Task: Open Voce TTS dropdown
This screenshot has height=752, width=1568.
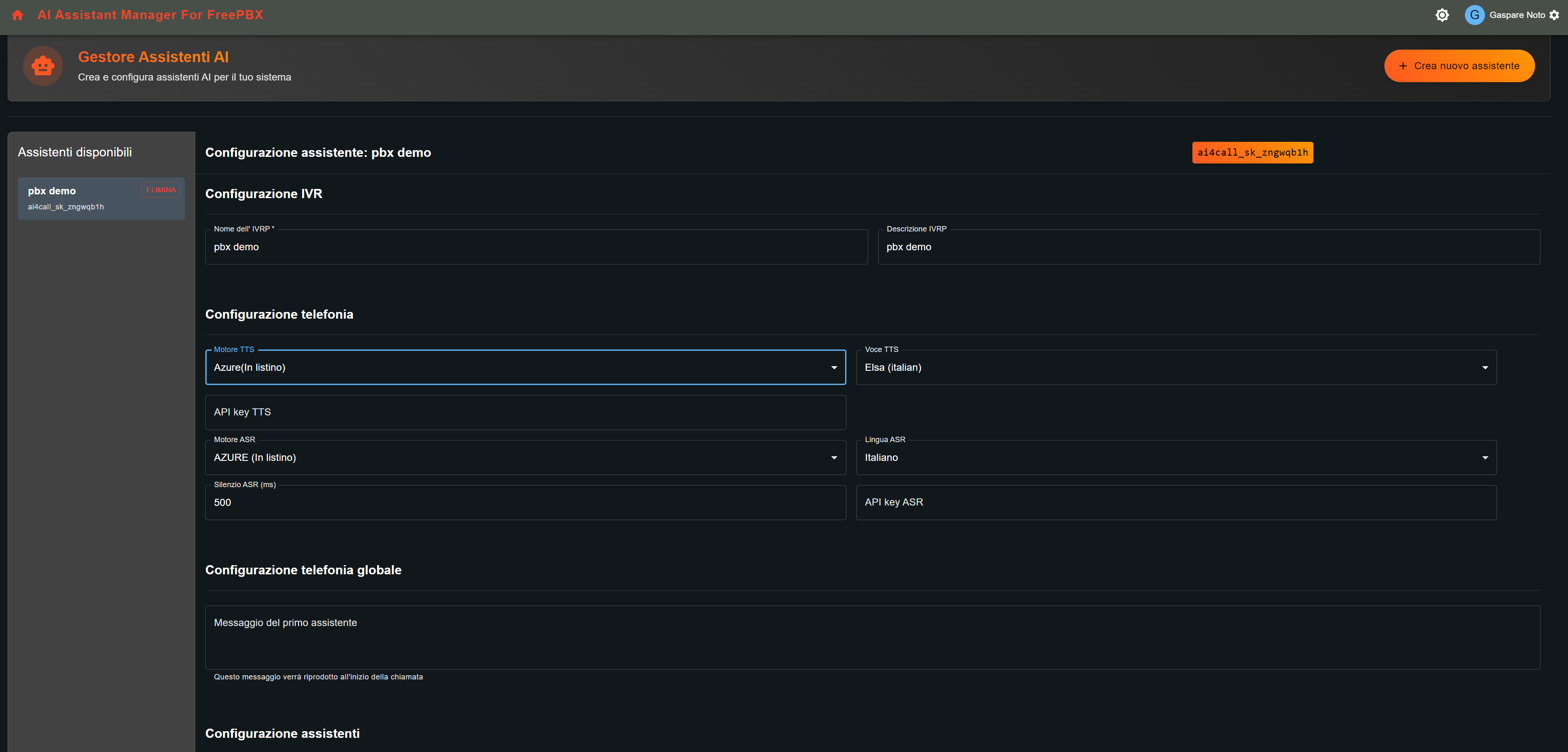Action: (1176, 367)
